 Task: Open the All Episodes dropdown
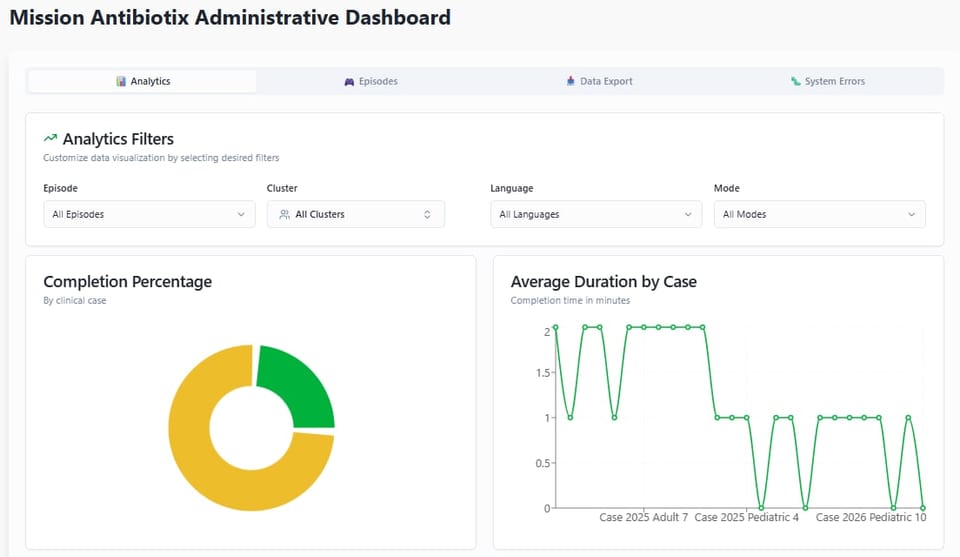(149, 214)
